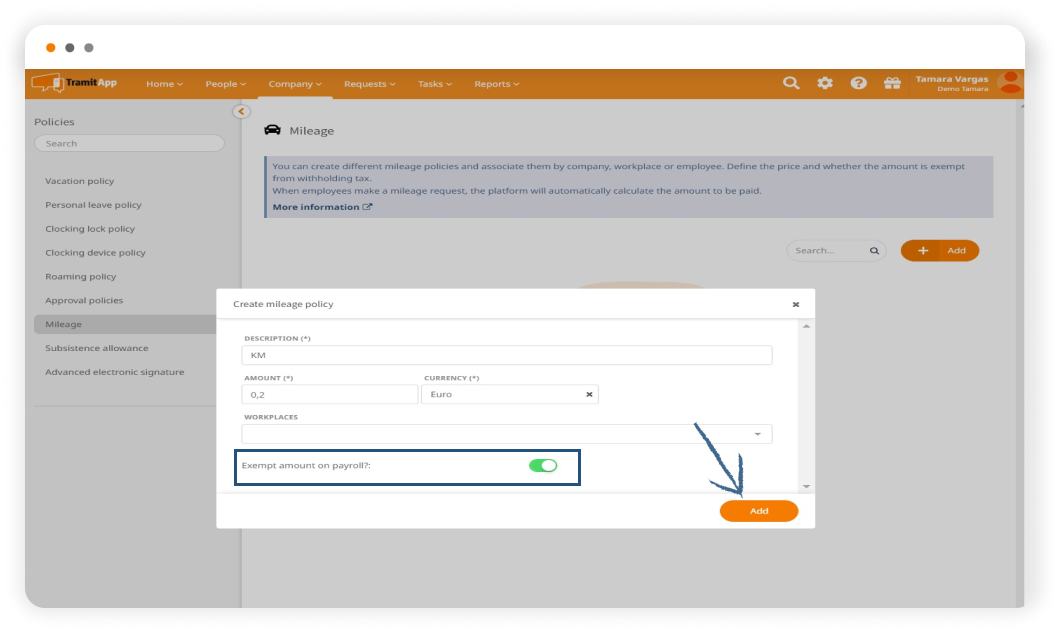The width and height of the screenshot is (1061, 633).
Task: Click the Description input field
Action: pos(507,355)
